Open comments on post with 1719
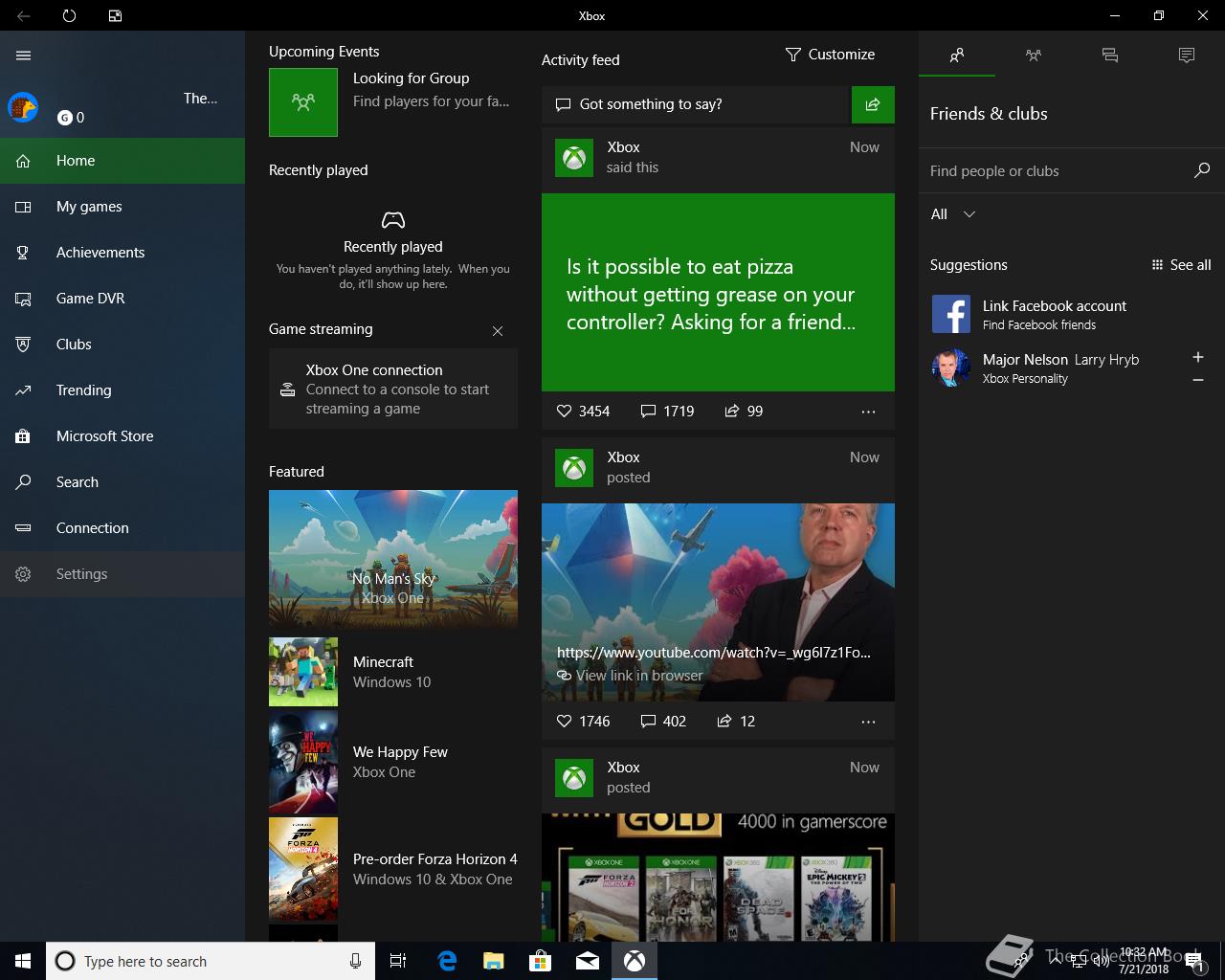1225x980 pixels. (667, 412)
